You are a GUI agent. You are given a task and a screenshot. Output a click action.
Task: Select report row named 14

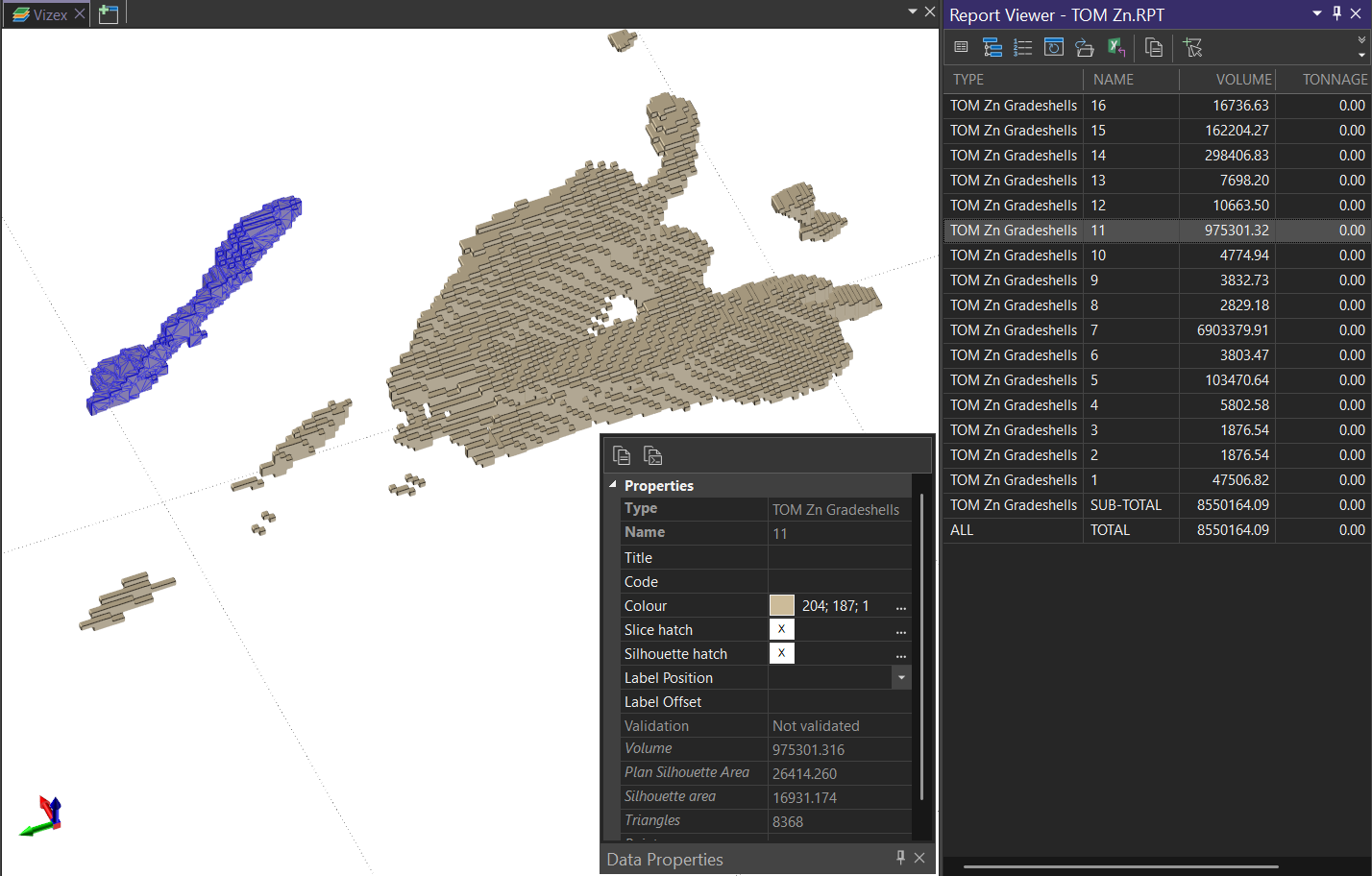point(1157,156)
